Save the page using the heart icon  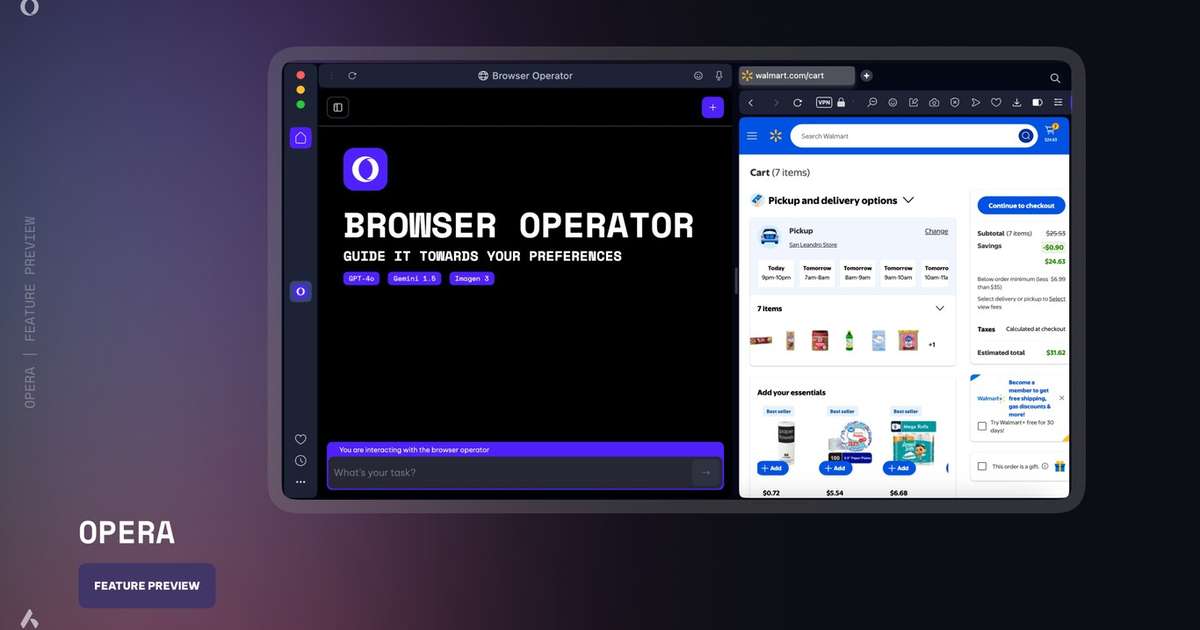pyautogui.click(x=996, y=102)
